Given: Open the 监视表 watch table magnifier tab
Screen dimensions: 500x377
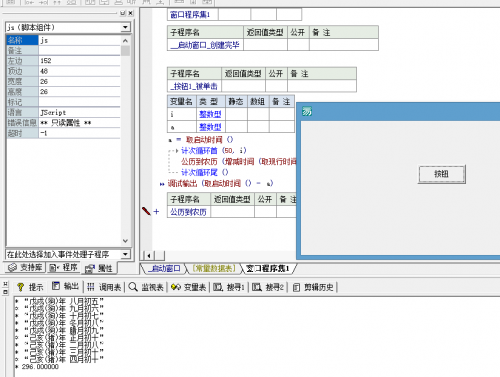Looking at the screenshot, I should [146, 287].
